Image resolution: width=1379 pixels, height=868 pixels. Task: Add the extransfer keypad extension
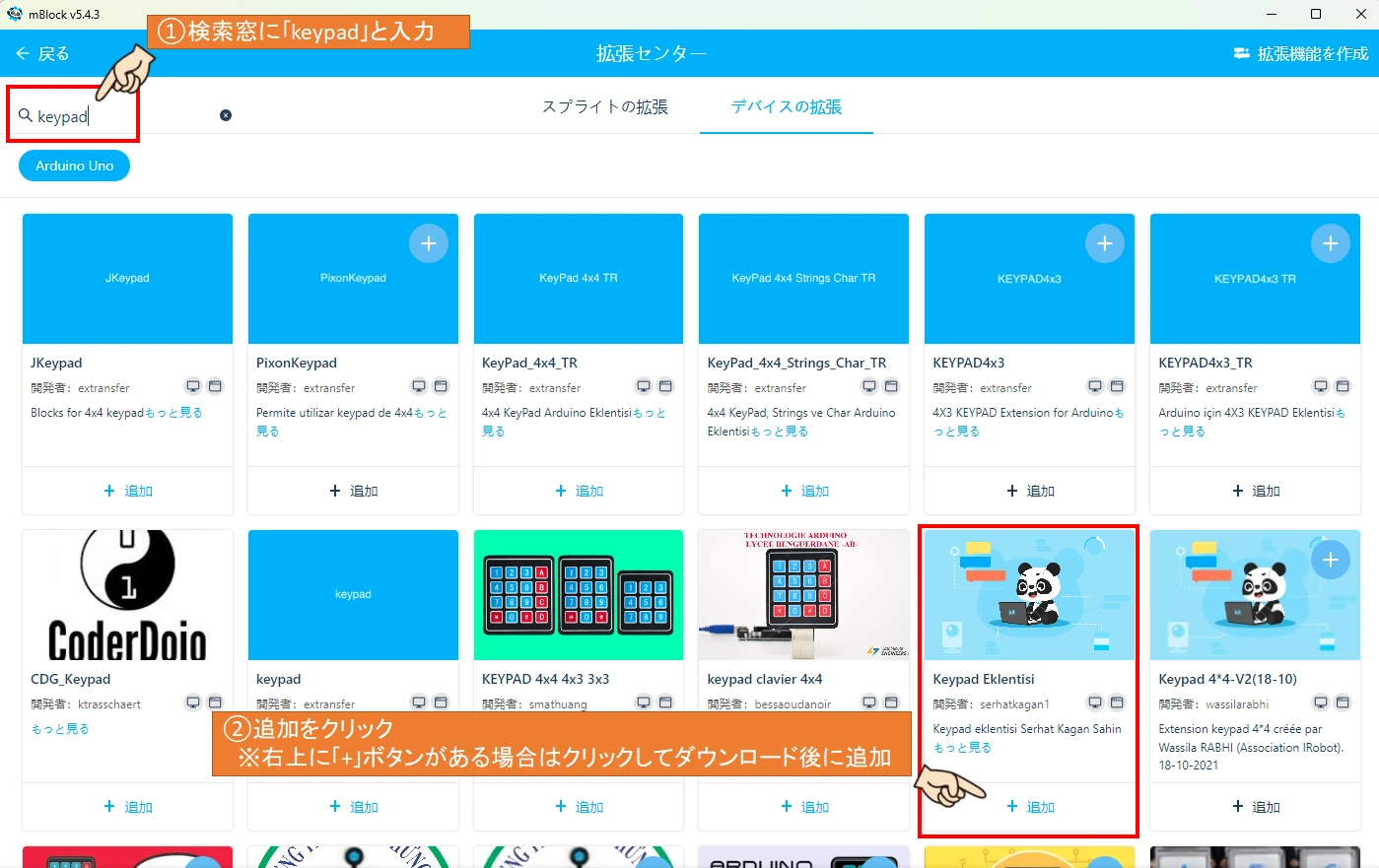353,807
